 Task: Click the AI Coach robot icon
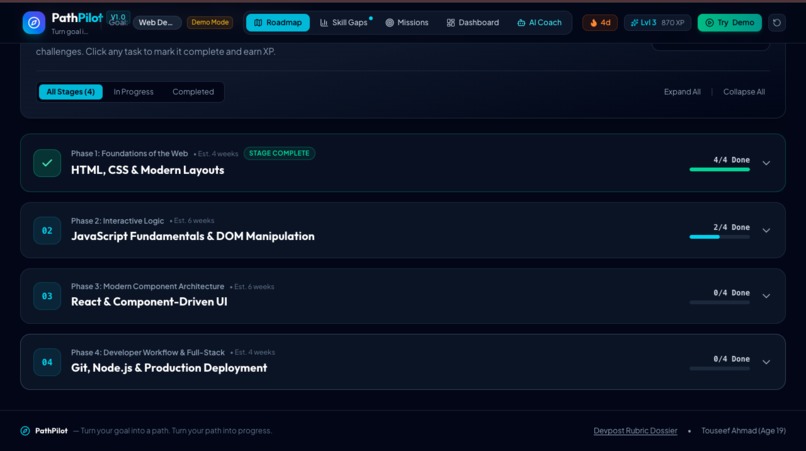click(x=521, y=23)
